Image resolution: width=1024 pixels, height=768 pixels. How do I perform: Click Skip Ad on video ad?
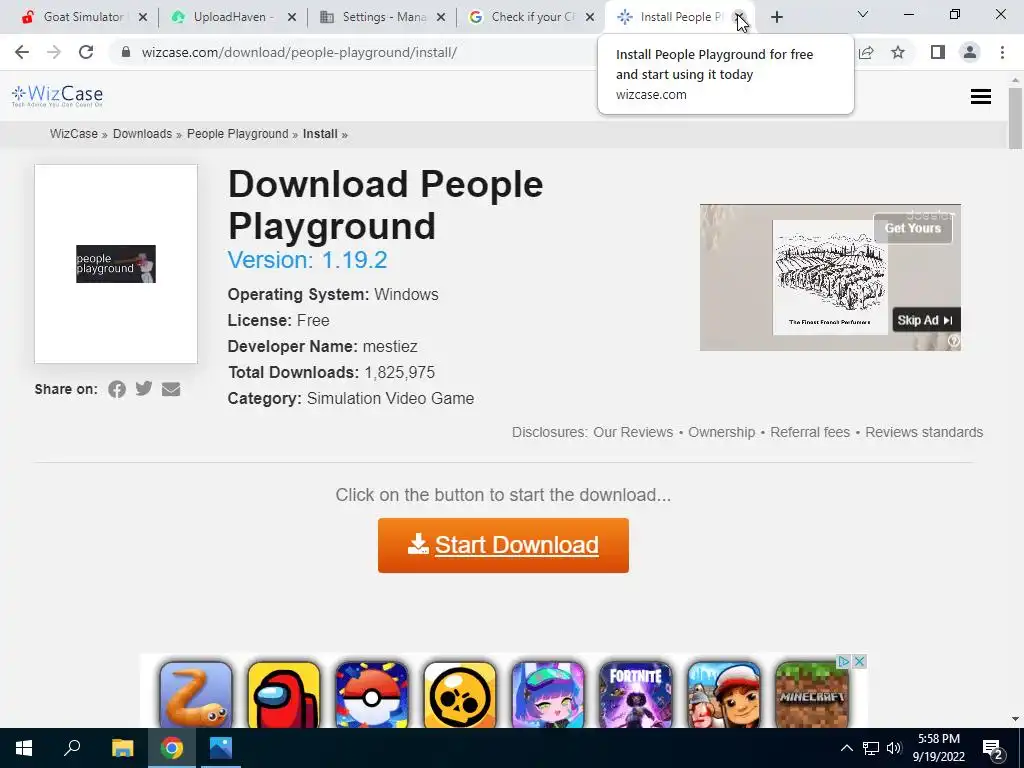click(x=926, y=320)
